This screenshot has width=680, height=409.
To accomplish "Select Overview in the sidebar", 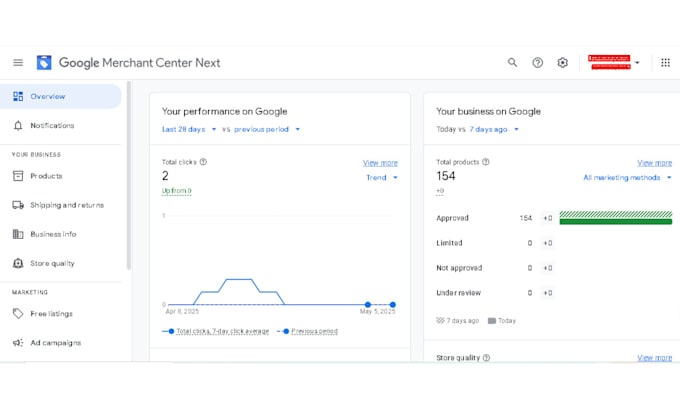I will [60, 96].
